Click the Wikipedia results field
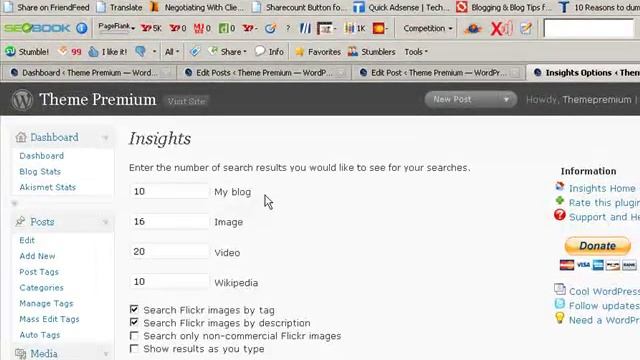The width and height of the screenshot is (640, 360). (169, 282)
